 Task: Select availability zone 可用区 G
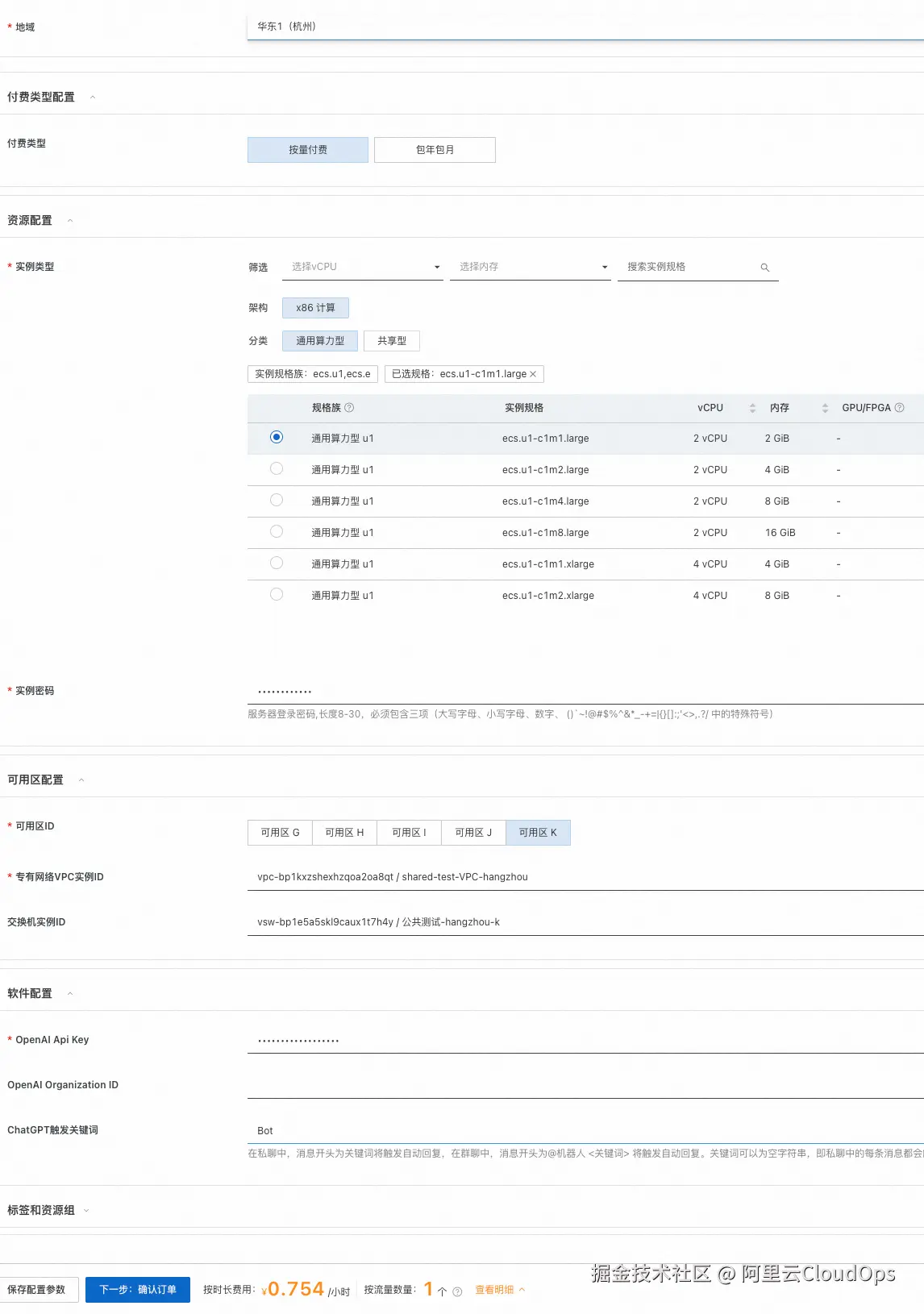point(280,833)
